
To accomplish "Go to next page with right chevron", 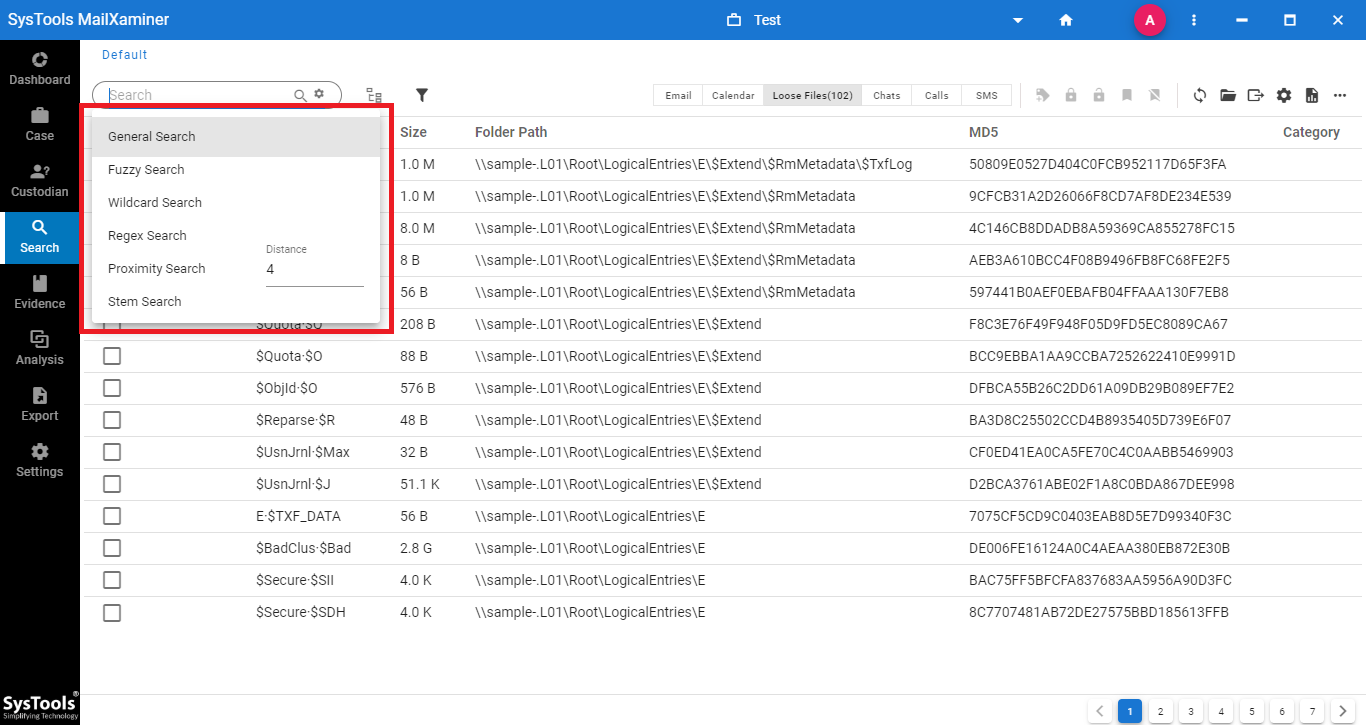I will (1343, 711).
